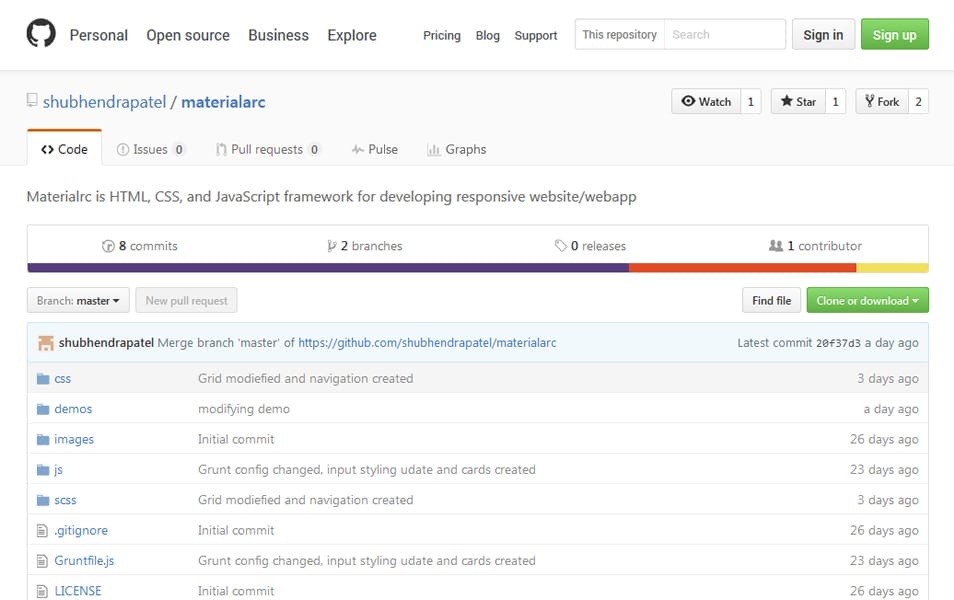Click the css folder icon
Viewport: 954px width, 600px height.
[43, 378]
